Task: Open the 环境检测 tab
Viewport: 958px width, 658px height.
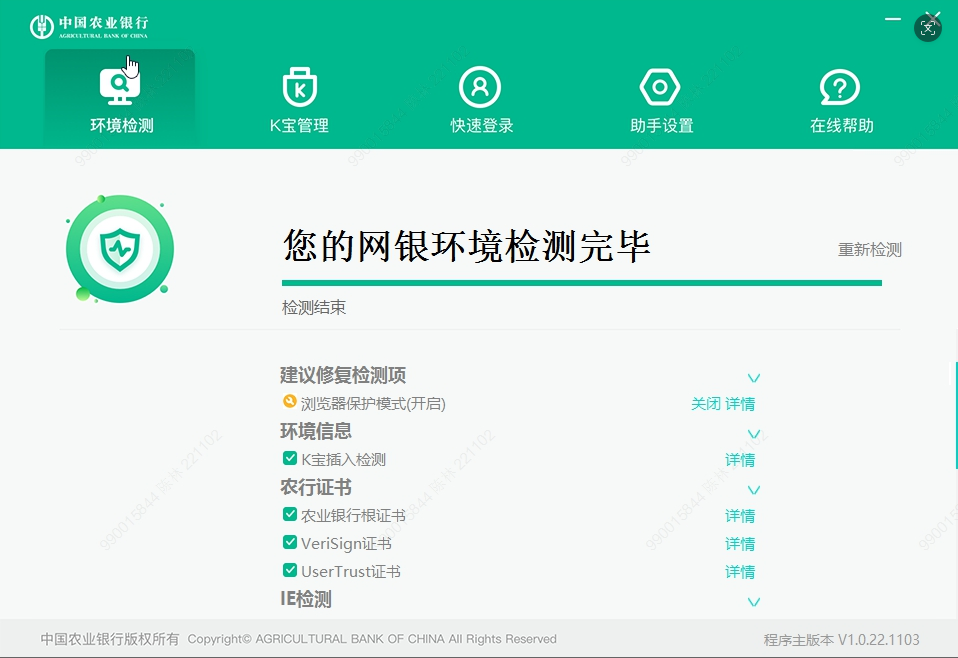Action: click(x=120, y=98)
